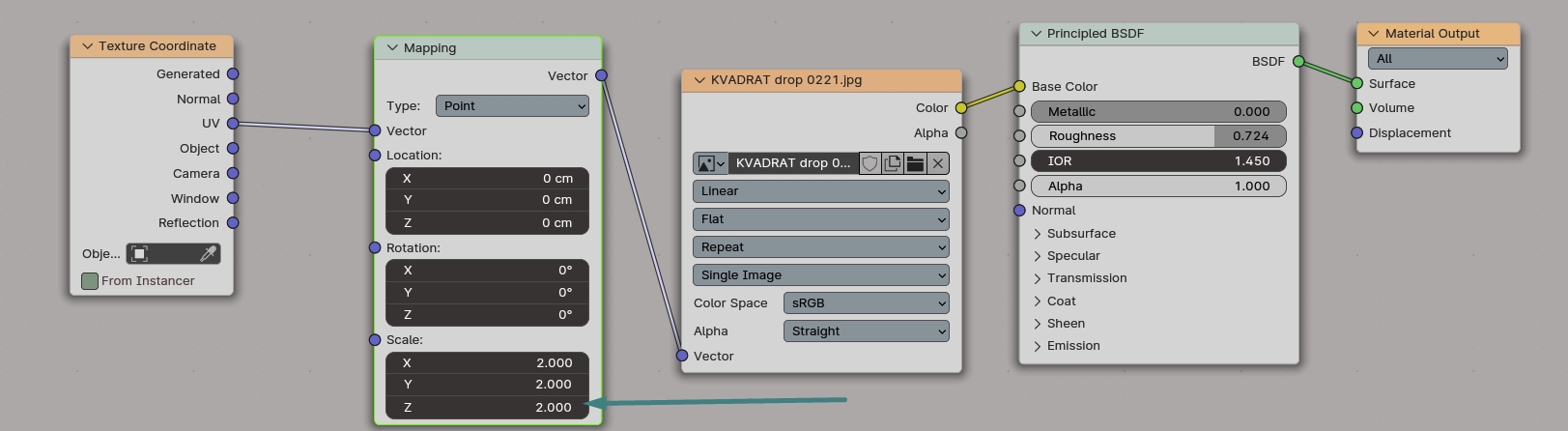Click the object icon in the Object field

click(140, 253)
